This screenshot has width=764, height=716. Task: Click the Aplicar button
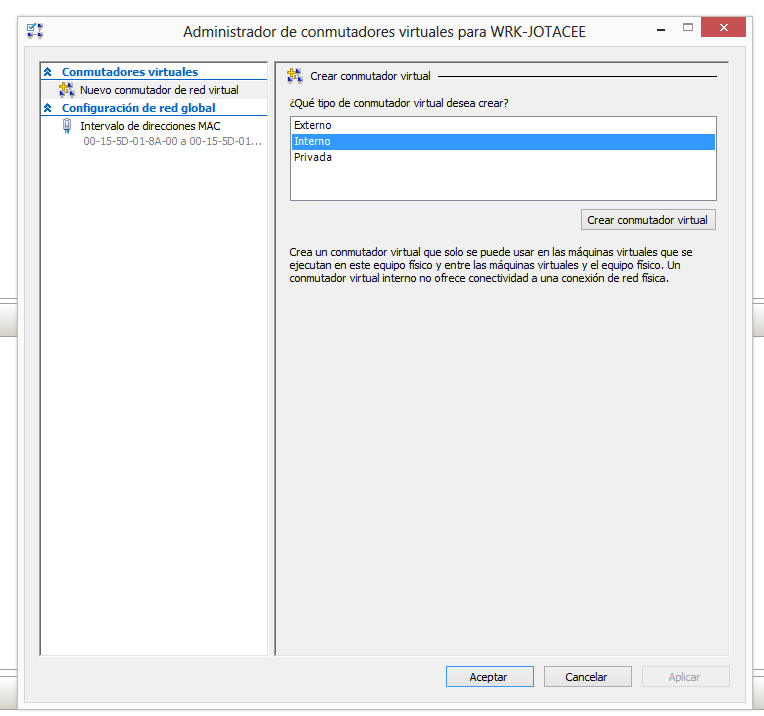click(684, 677)
